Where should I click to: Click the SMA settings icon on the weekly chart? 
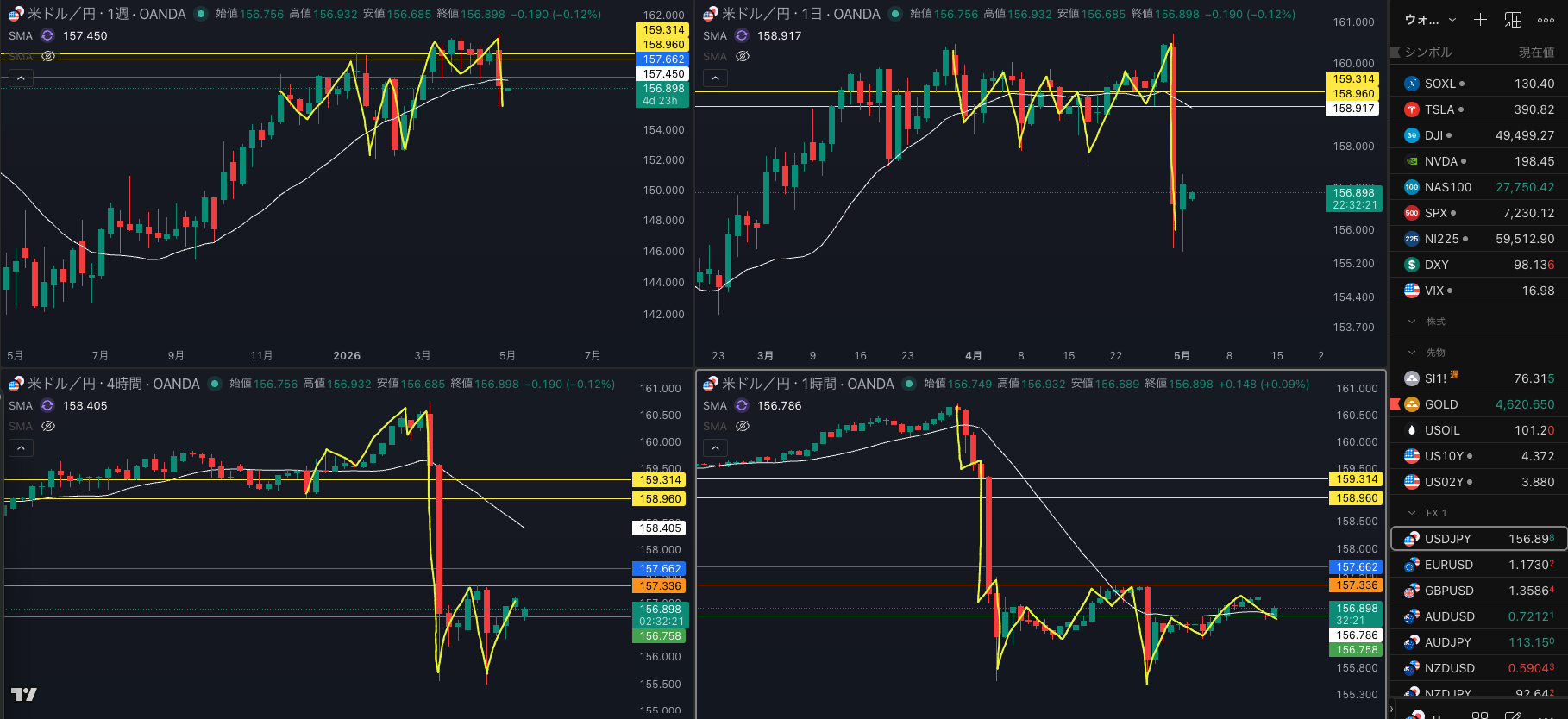(x=47, y=35)
